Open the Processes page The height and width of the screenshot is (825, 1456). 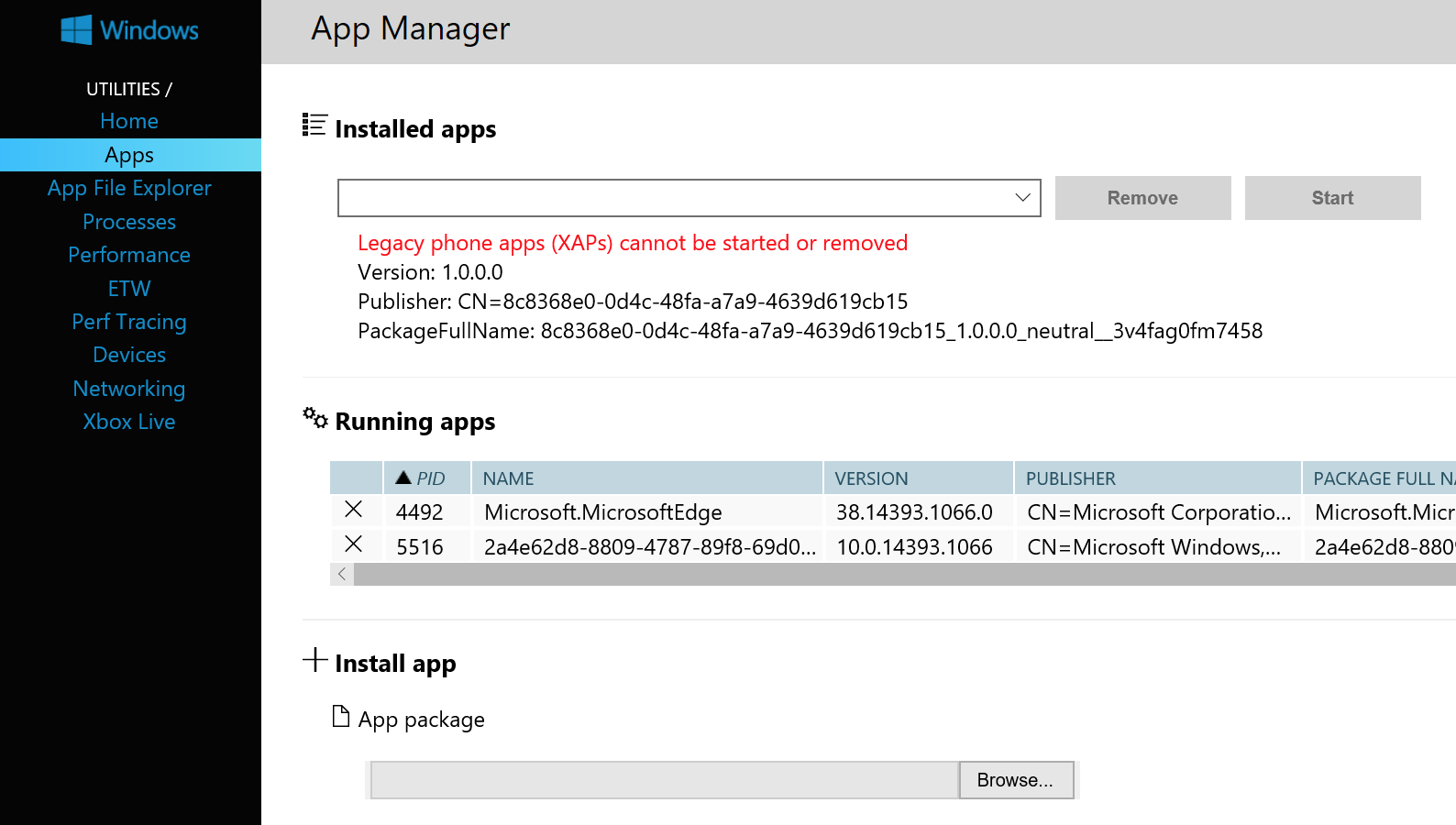point(129,222)
